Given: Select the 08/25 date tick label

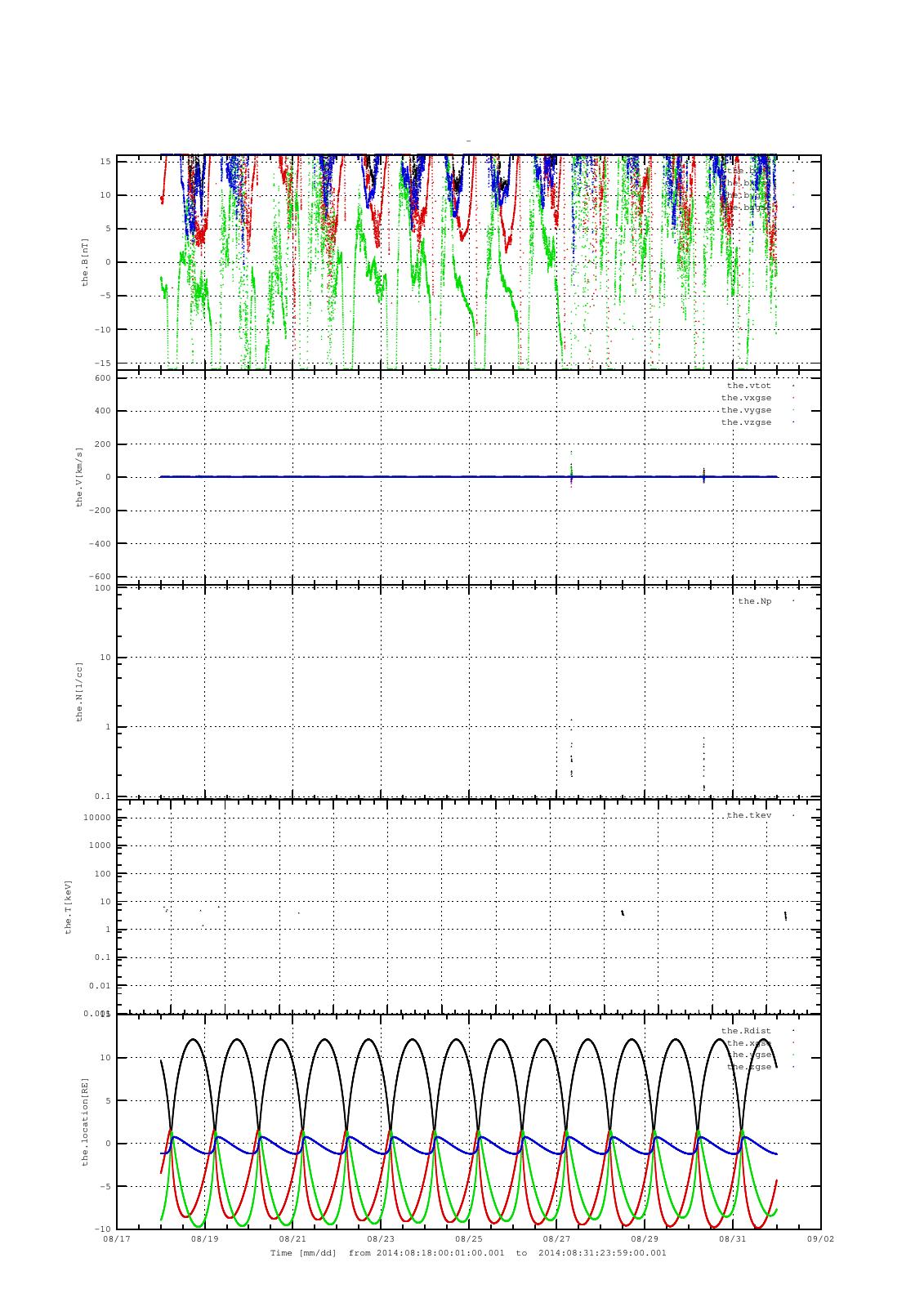Looking at the screenshot, I should coord(469,1238).
